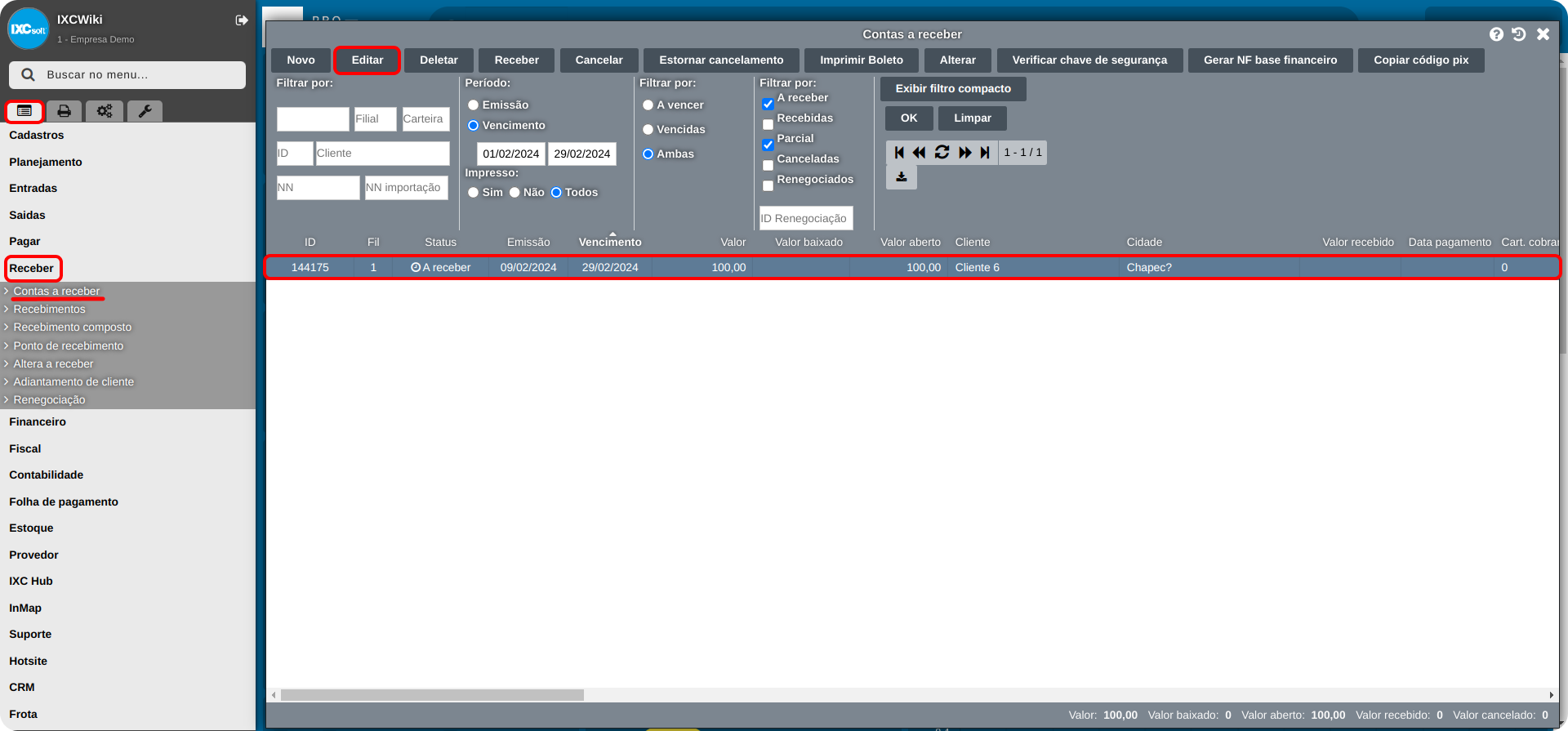The image size is (1568, 731).
Task: Click the download export icon
Action: tap(902, 177)
